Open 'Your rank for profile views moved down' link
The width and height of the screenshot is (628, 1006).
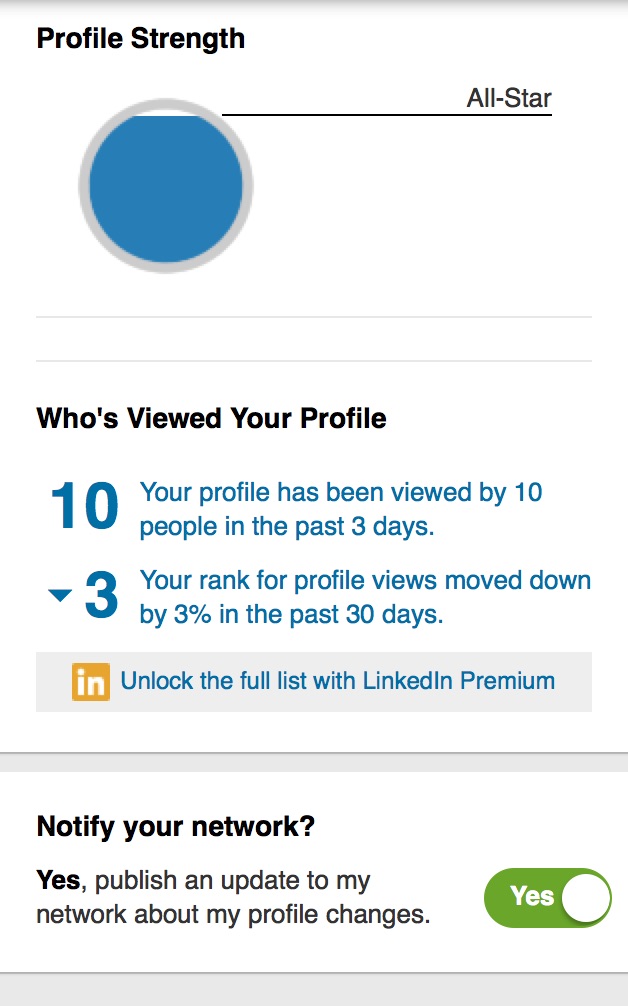tap(365, 597)
